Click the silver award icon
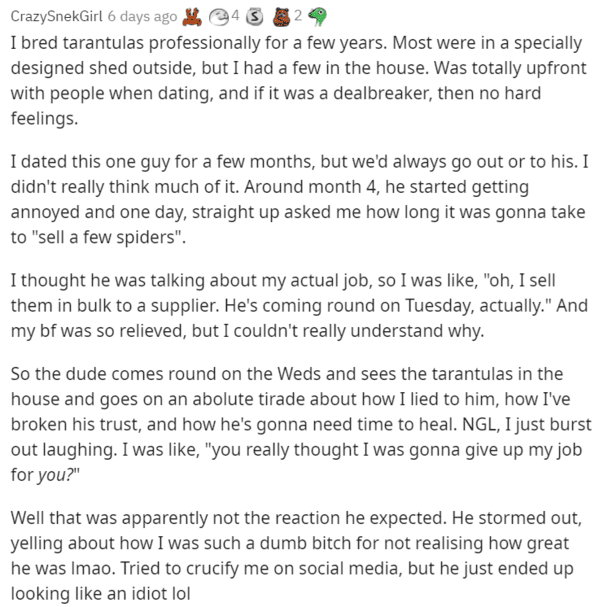The width and height of the screenshot is (599, 607). coord(254,17)
